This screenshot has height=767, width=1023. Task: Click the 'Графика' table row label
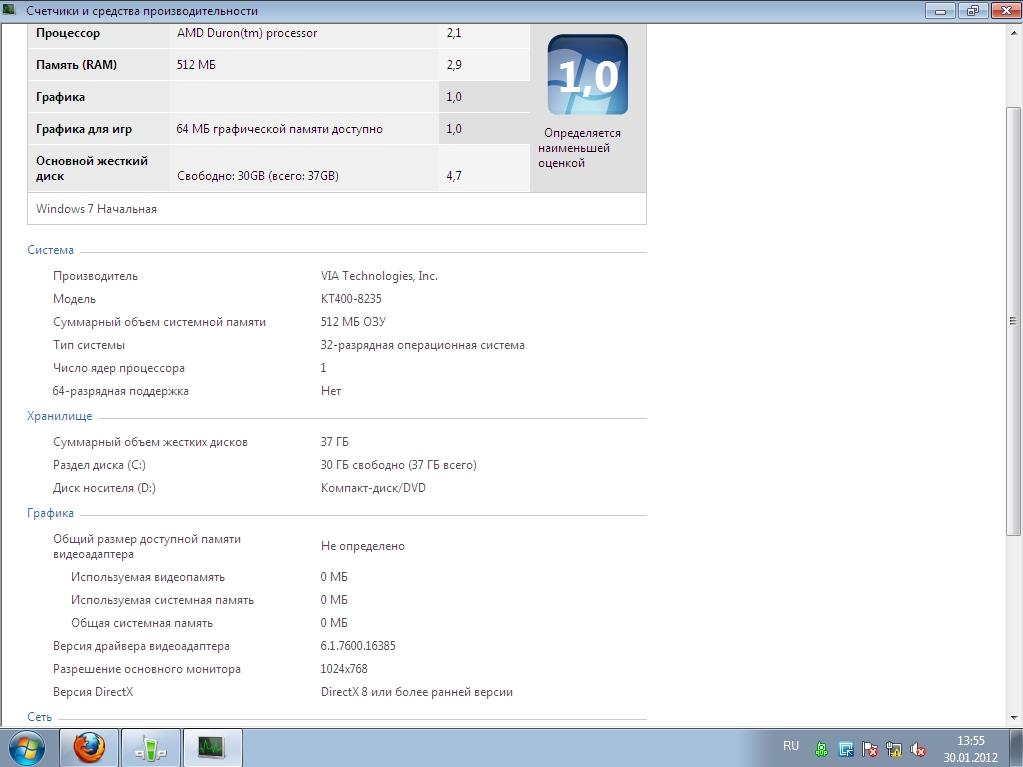[x=60, y=97]
